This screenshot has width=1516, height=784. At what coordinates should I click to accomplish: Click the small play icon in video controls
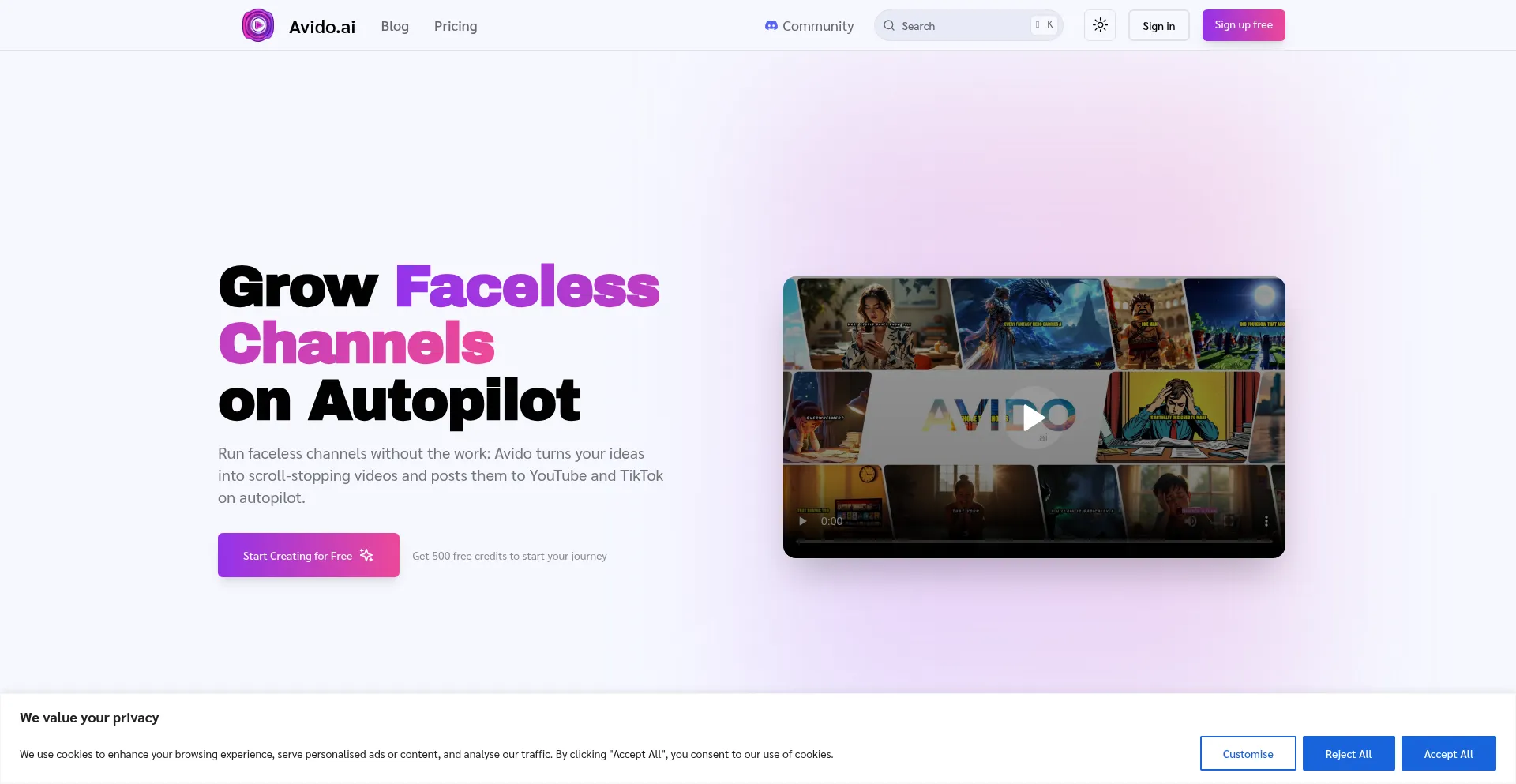803,521
